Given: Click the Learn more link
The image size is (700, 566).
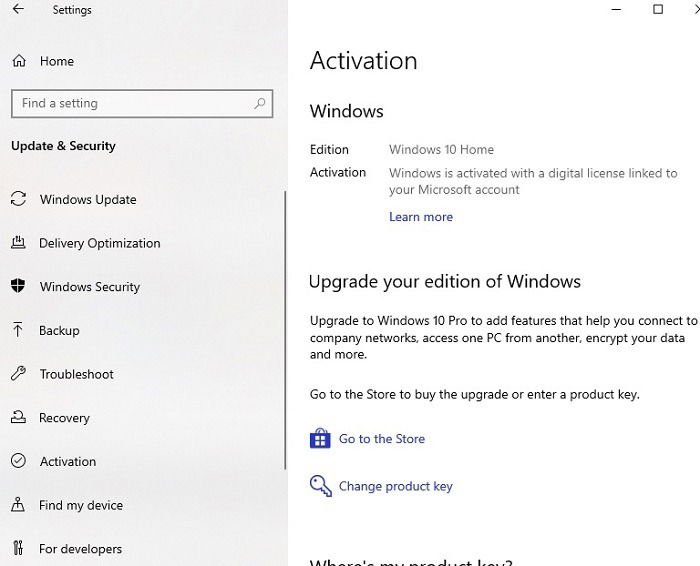Looking at the screenshot, I should click(421, 217).
